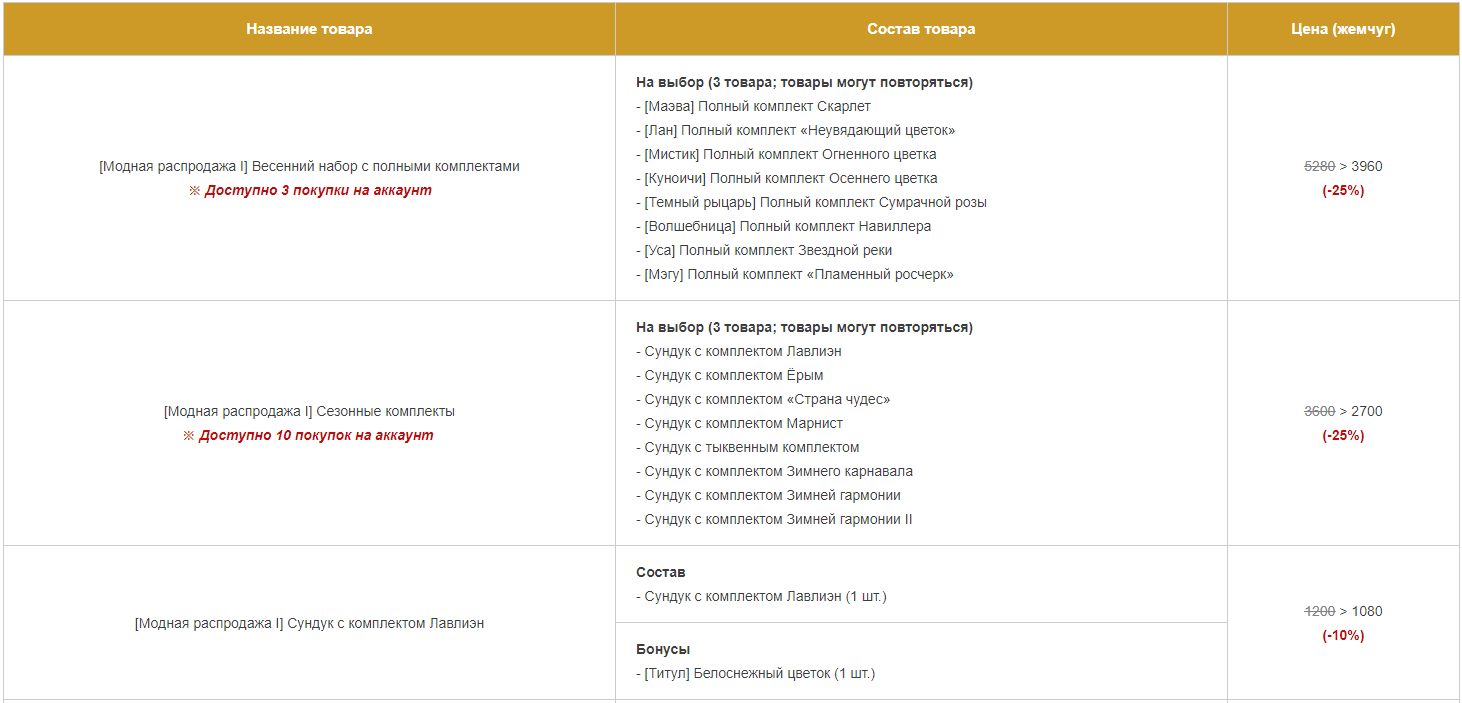Click the (-25%) discount under 3960

[1343, 190]
